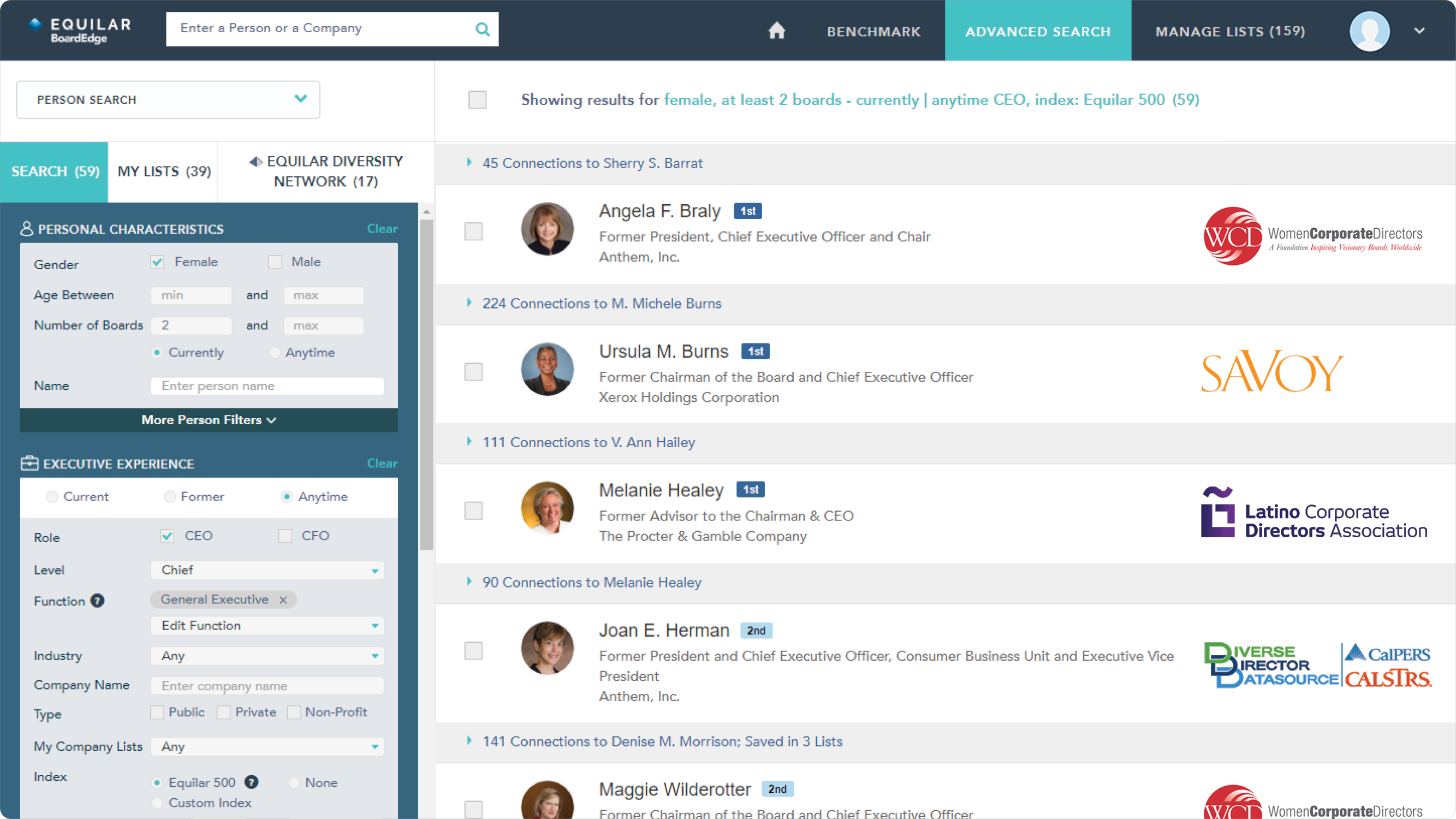Viewport: 1456px width, 819px height.
Task: Clear the Executive Experience filters
Action: click(x=382, y=463)
